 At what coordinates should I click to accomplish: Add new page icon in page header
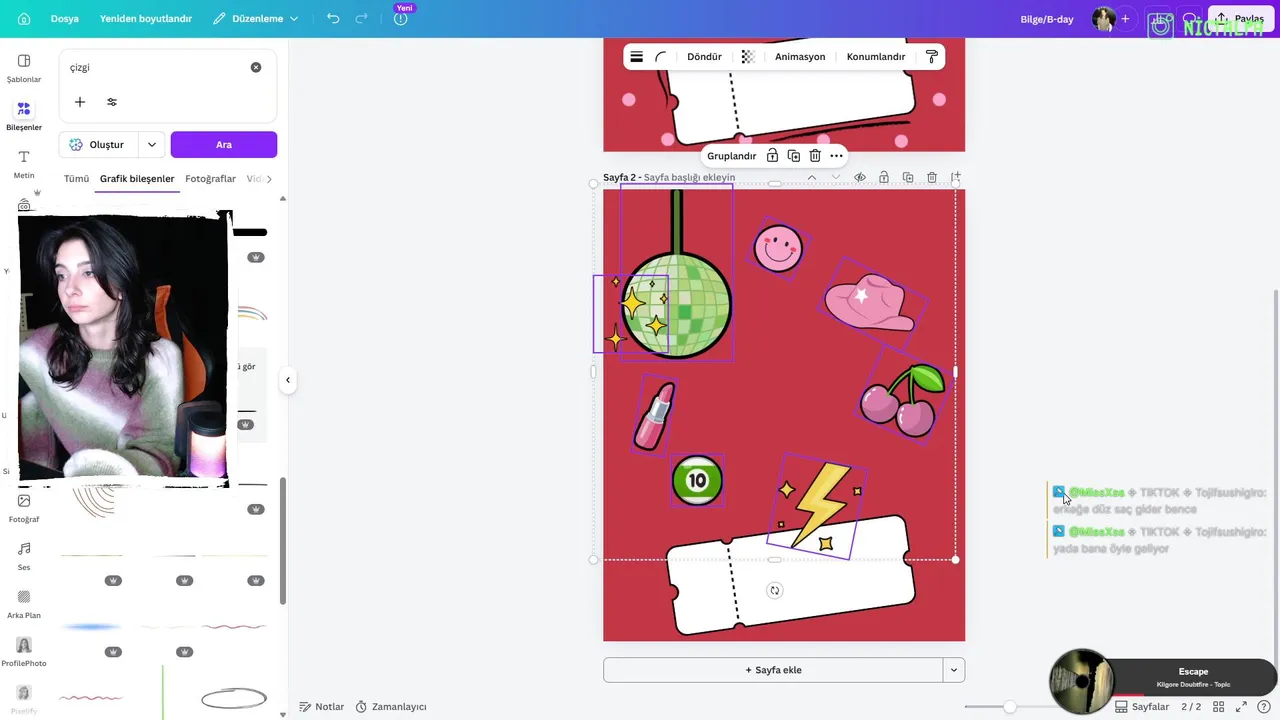pyautogui.click(x=956, y=177)
